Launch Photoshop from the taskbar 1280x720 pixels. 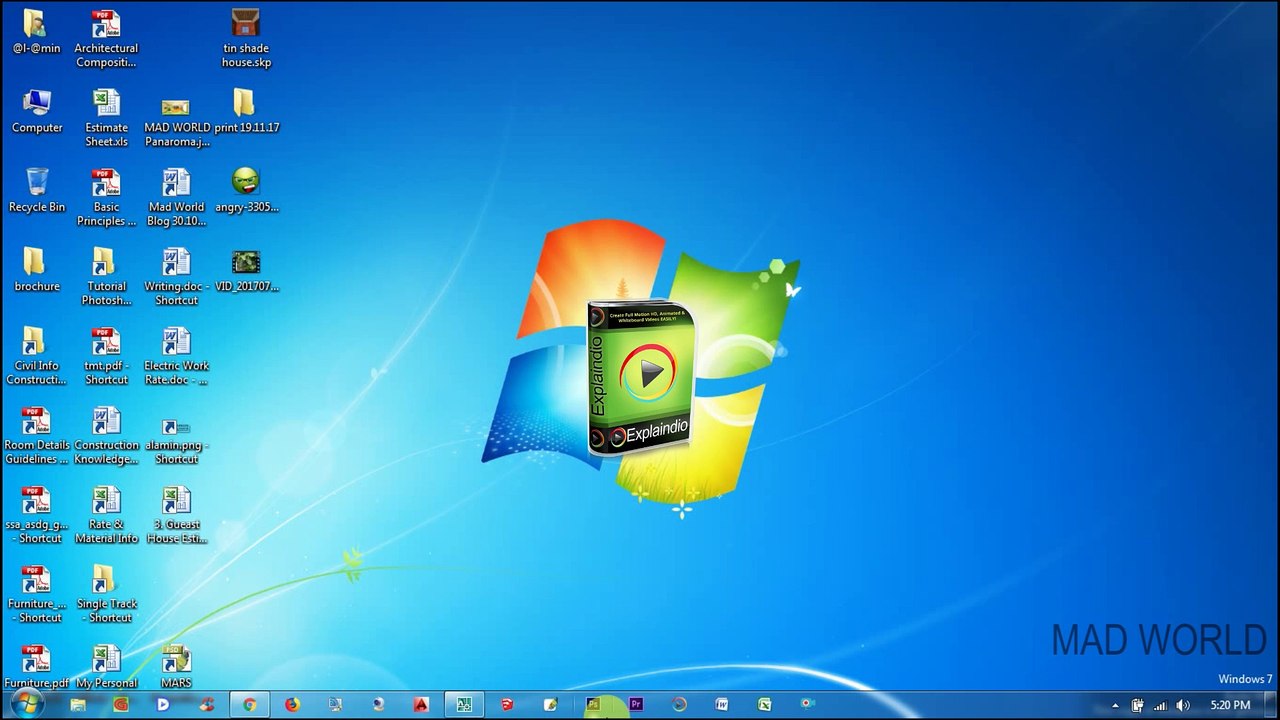coord(593,704)
